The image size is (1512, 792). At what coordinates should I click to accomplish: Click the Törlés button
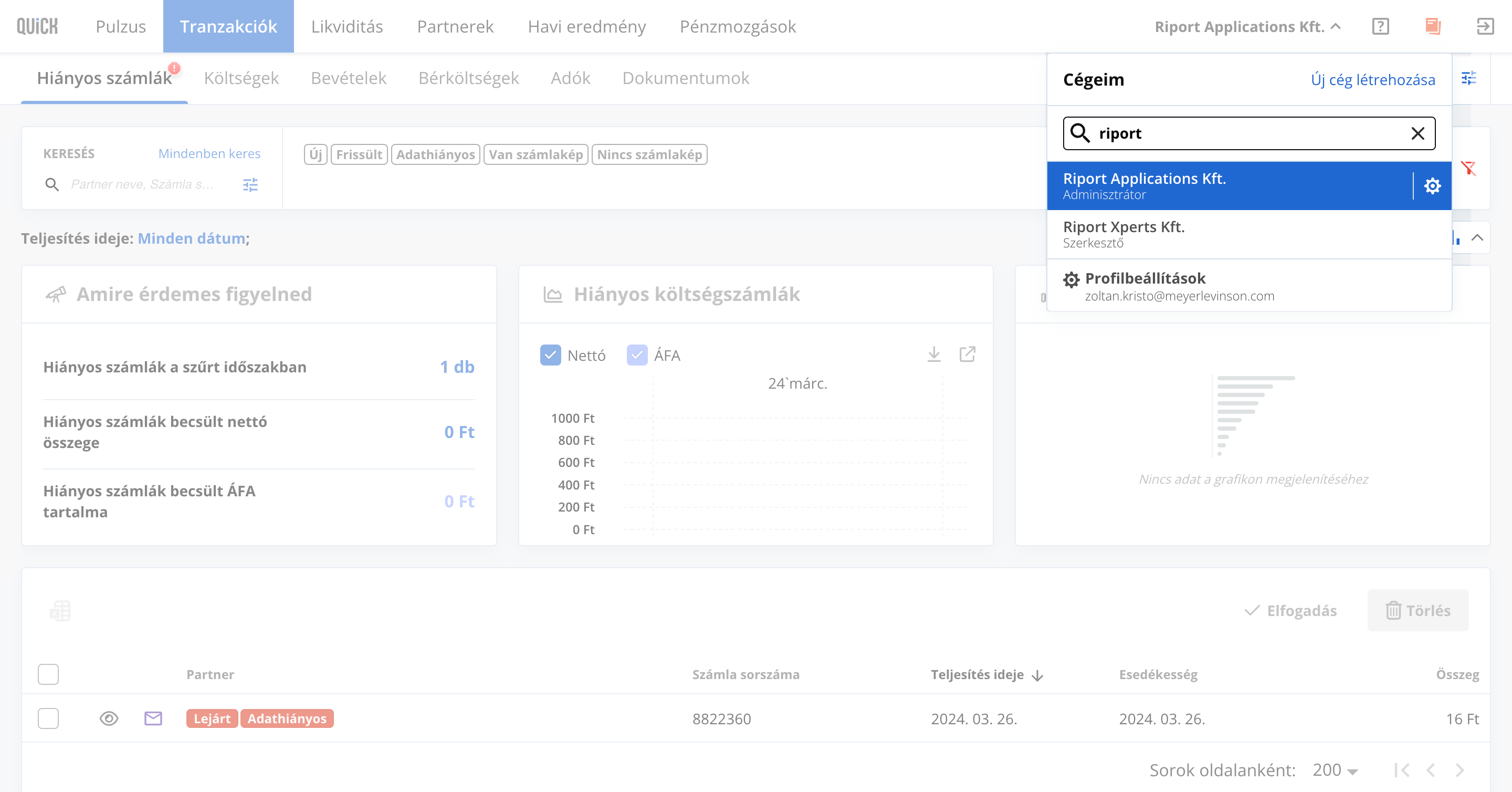click(x=1418, y=611)
